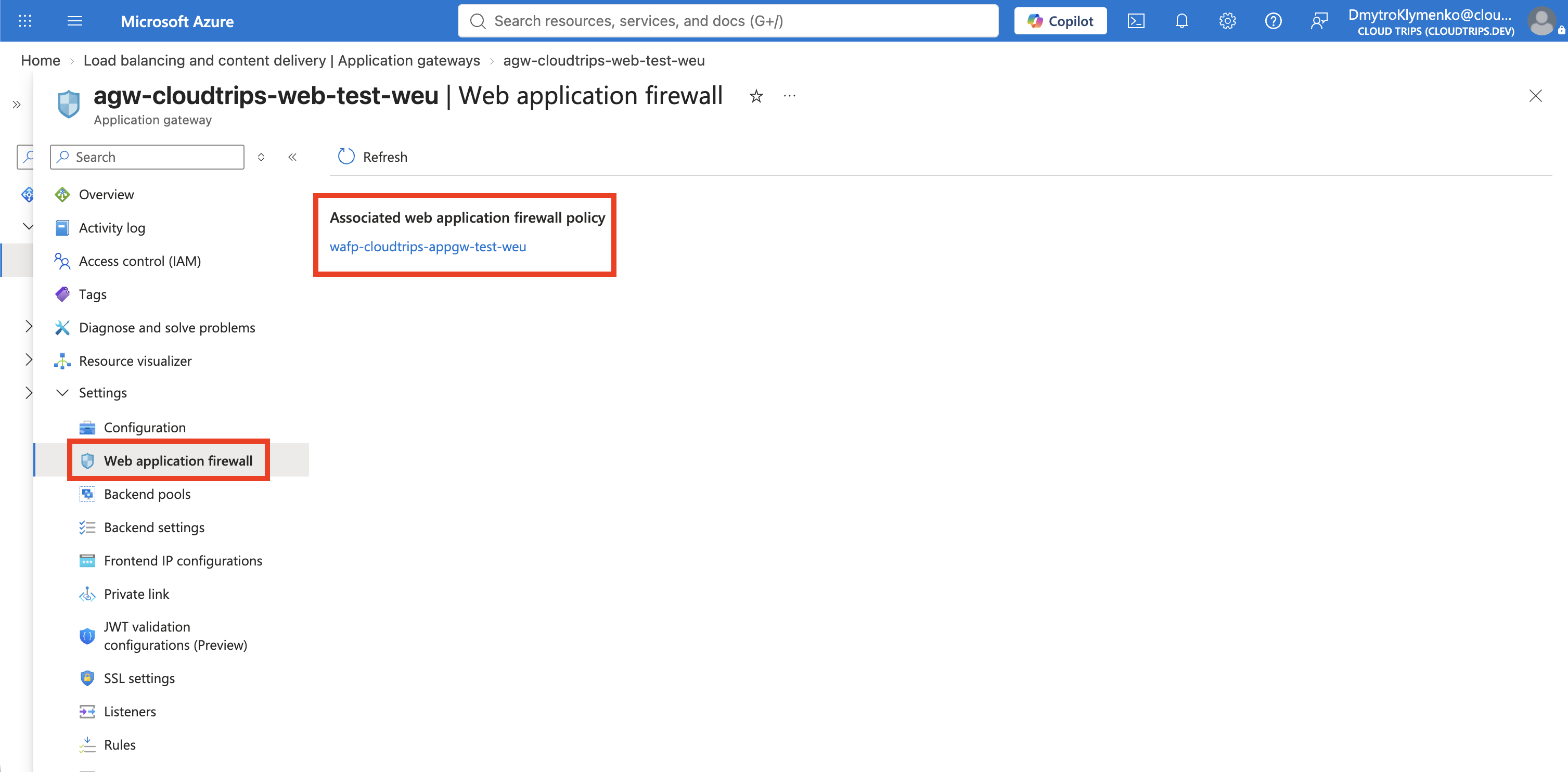Image resolution: width=1568 pixels, height=772 pixels.
Task: Toggle expand/collapse all menu groups
Action: point(261,157)
